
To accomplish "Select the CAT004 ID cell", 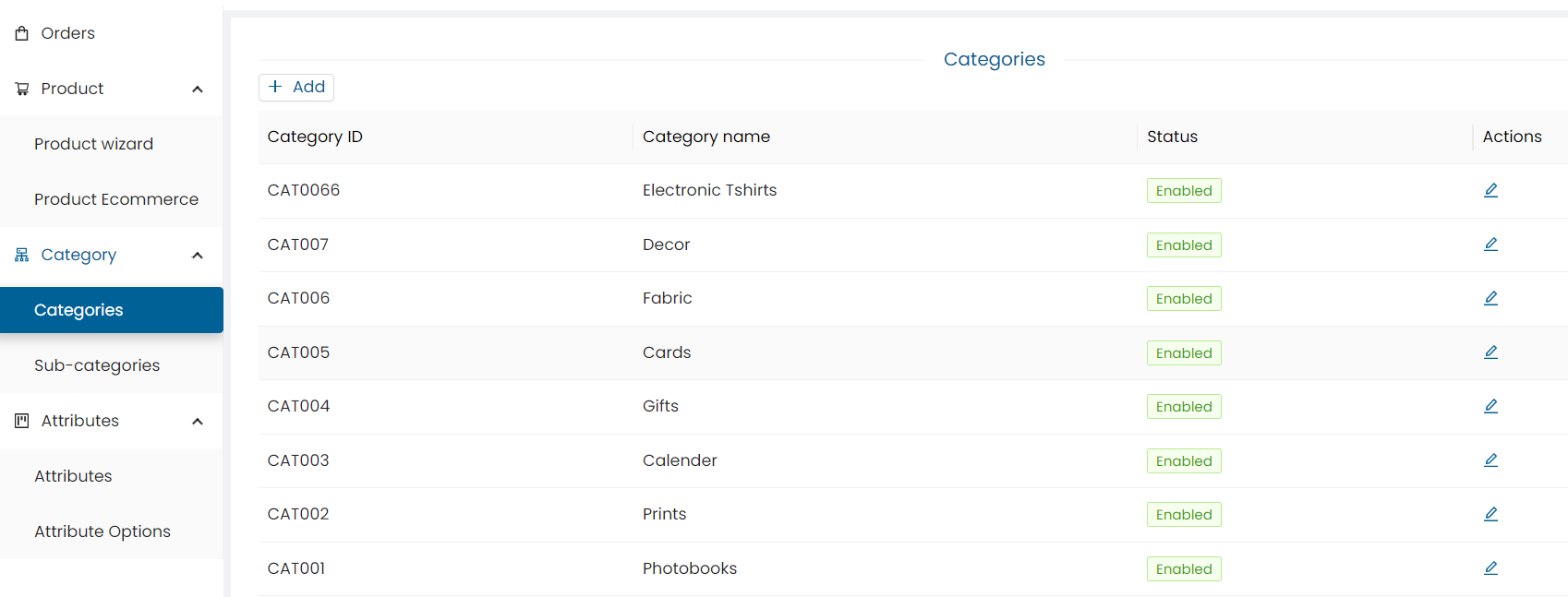I will (298, 406).
